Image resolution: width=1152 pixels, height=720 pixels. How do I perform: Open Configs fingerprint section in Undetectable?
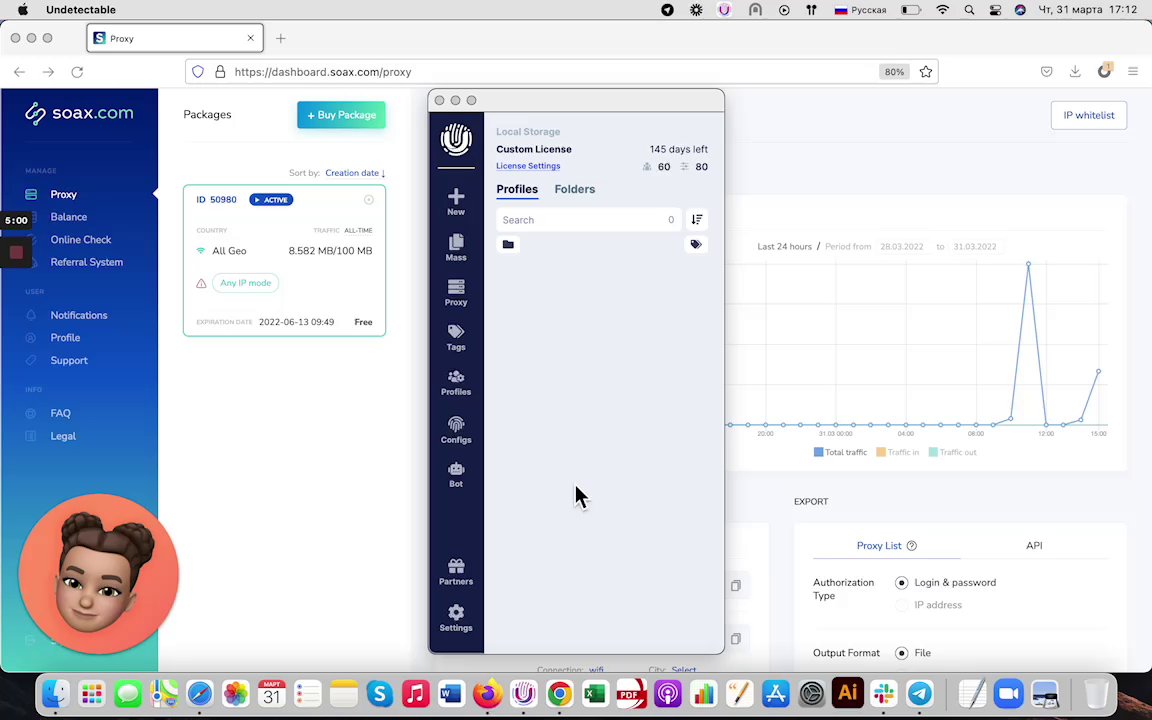click(x=456, y=430)
